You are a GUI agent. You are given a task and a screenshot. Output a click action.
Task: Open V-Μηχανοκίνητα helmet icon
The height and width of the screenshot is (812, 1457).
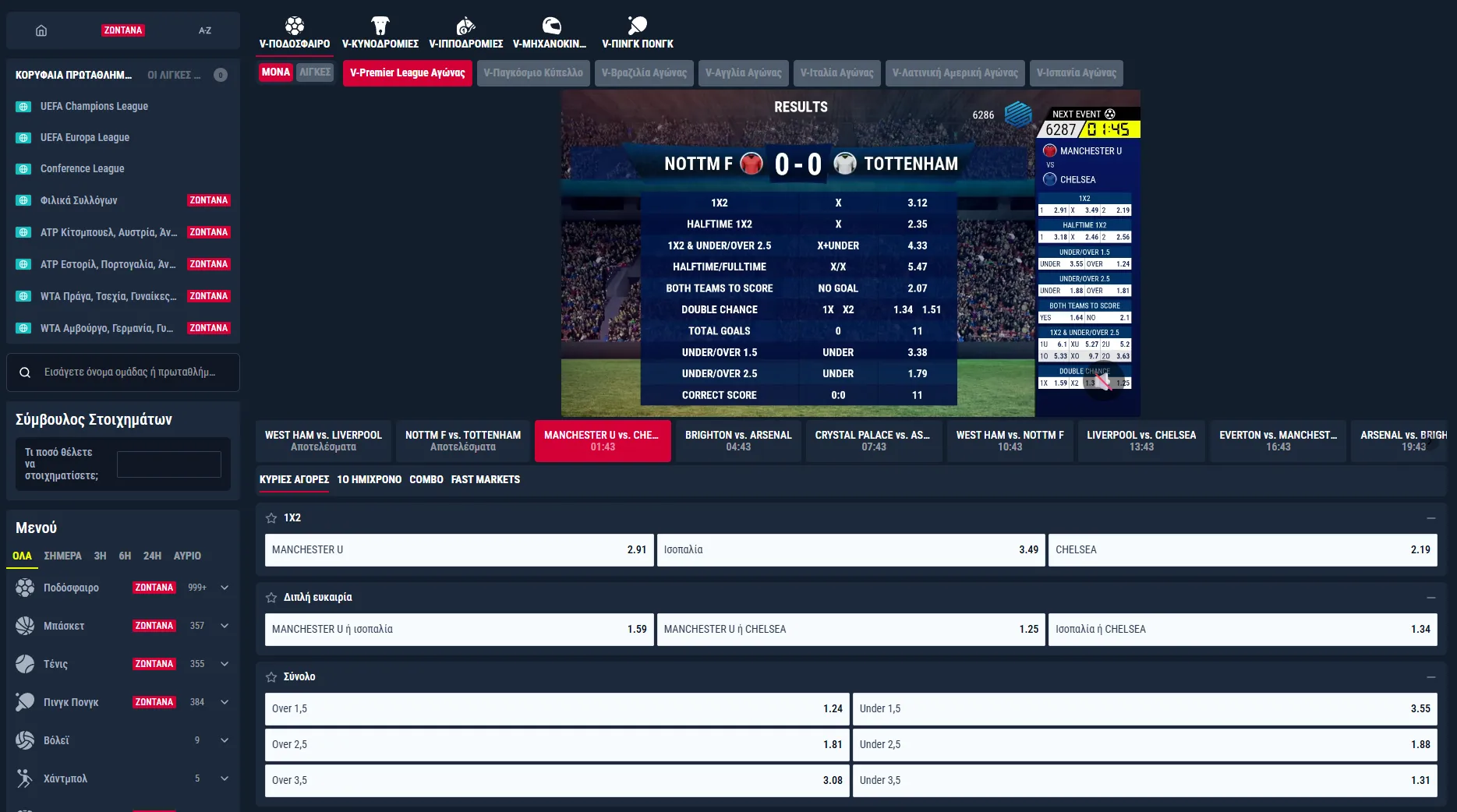point(551,26)
